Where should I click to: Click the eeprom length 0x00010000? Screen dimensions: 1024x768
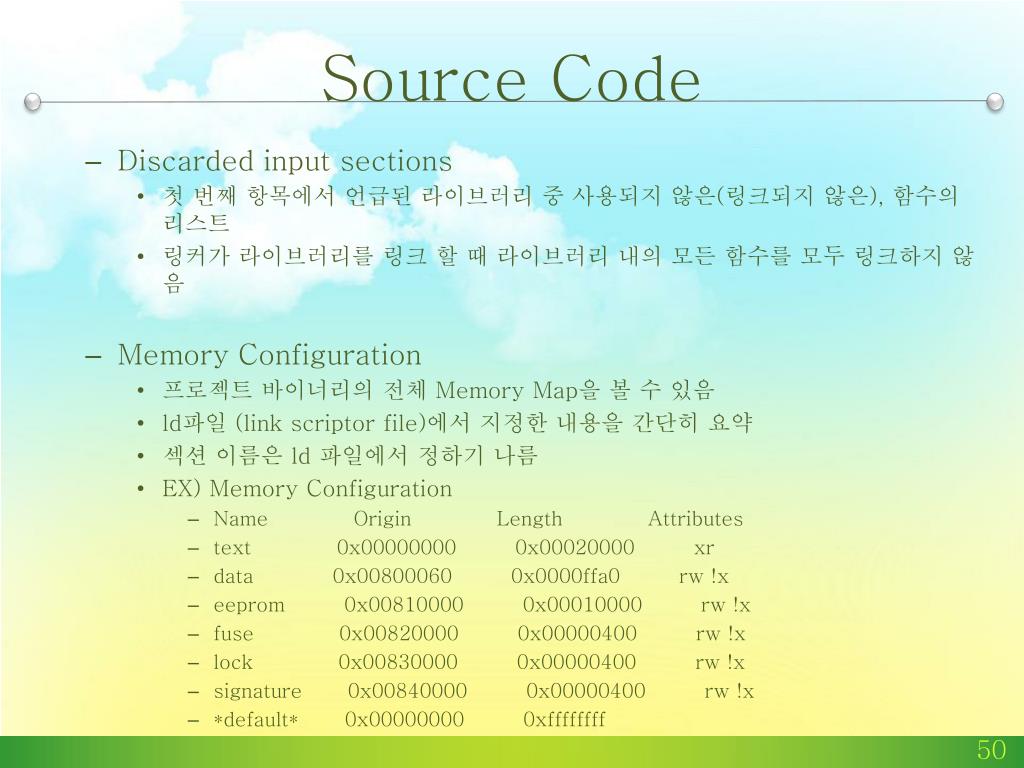point(583,605)
